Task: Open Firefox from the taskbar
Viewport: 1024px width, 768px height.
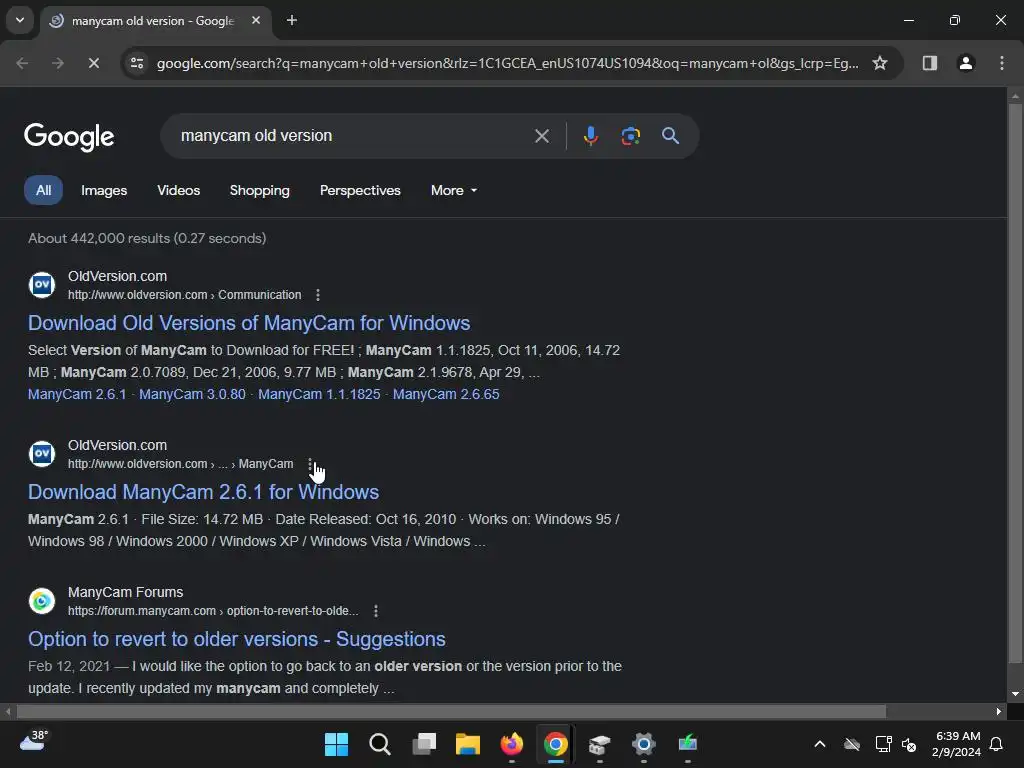Action: point(511,744)
